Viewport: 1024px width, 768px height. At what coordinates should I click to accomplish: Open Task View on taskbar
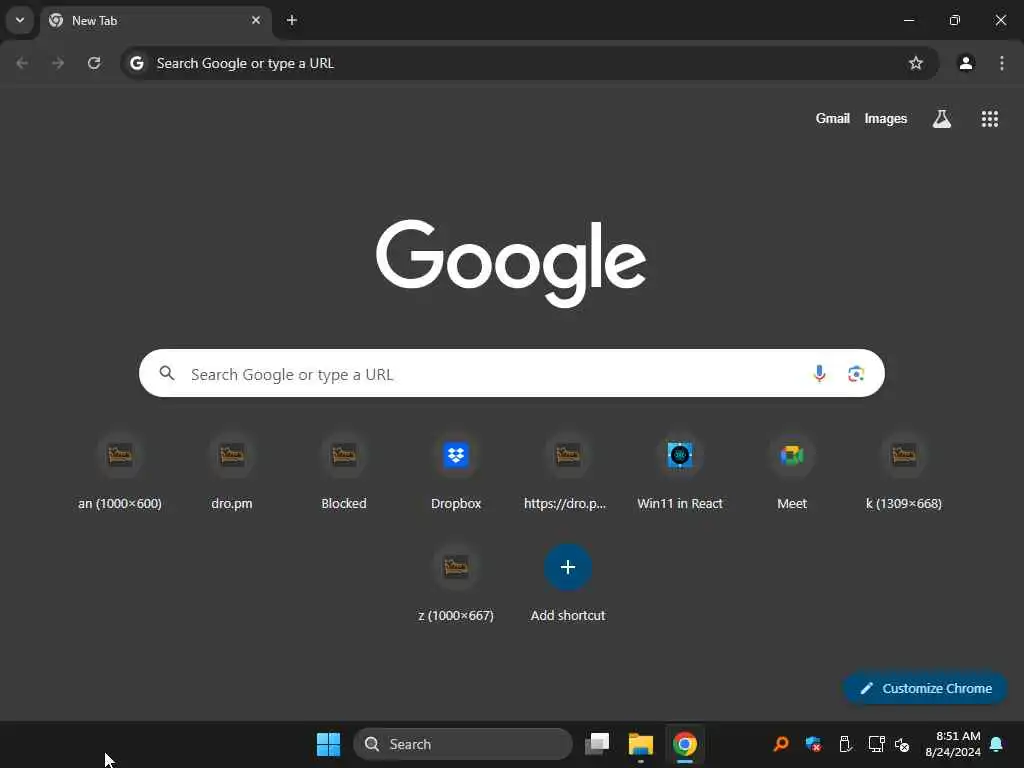597,744
